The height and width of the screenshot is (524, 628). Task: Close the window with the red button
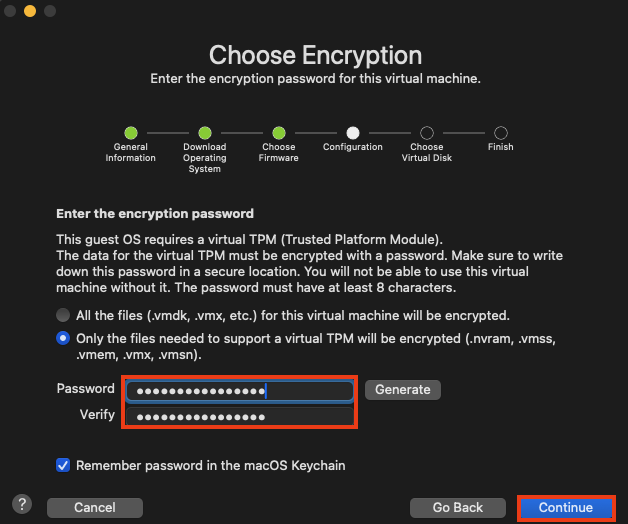(10, 11)
